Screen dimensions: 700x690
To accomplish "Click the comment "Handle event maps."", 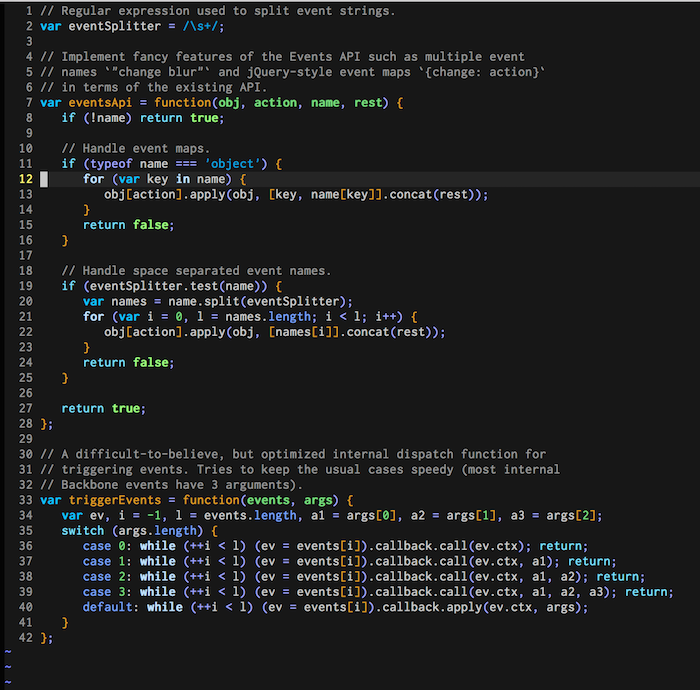I will 146,148.
